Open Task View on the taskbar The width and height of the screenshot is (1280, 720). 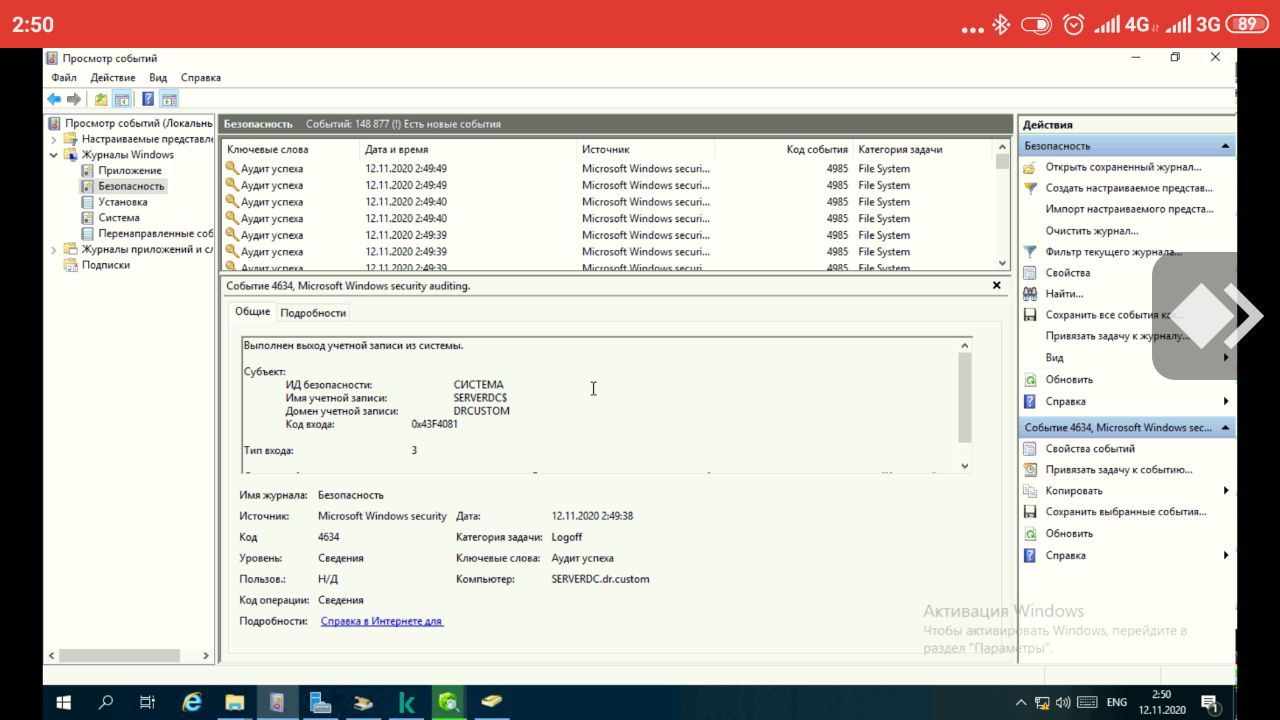tap(147, 702)
